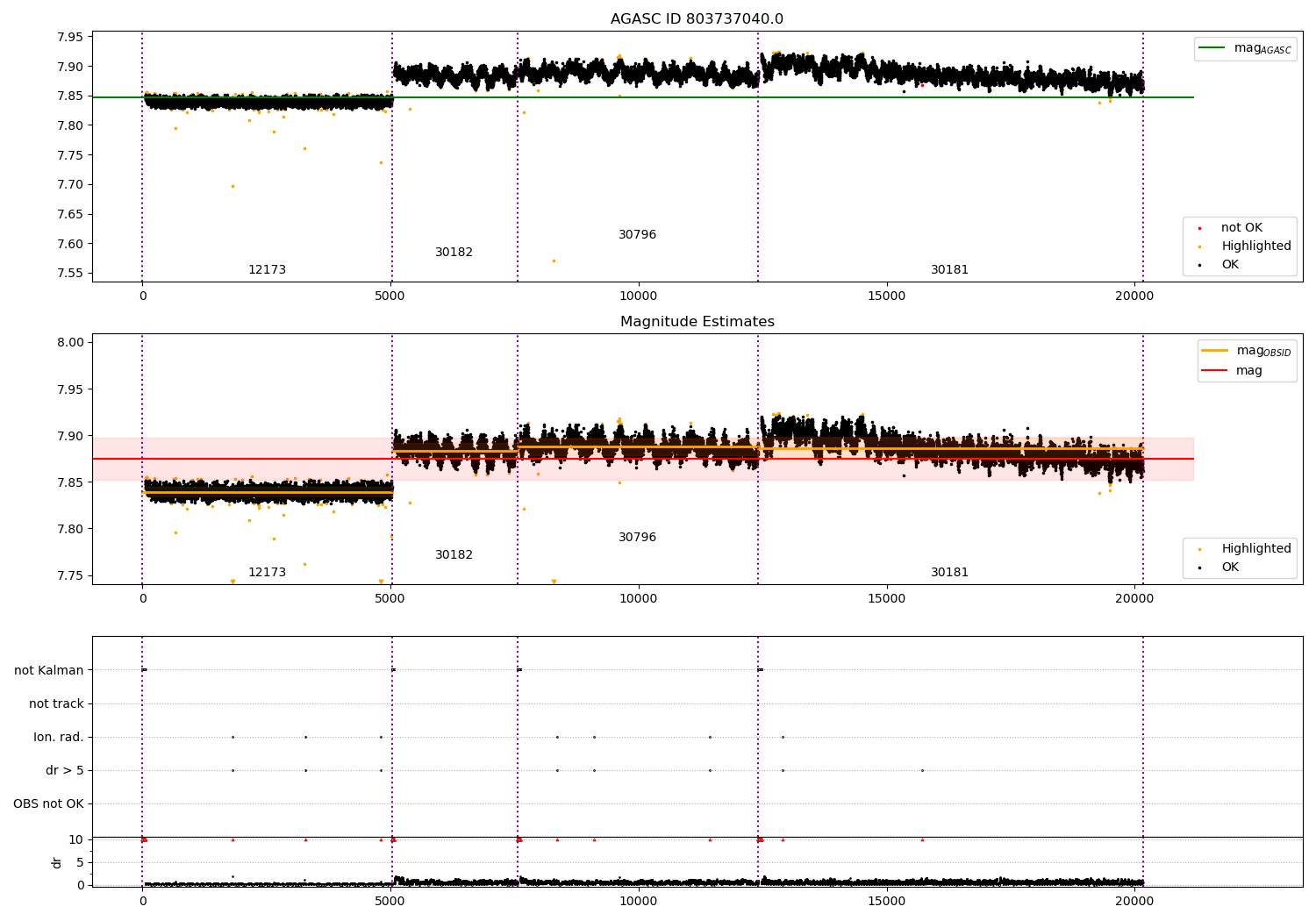Click the 'OBS not OK' axis label
1316x921 pixels.
pyautogui.click(x=48, y=803)
